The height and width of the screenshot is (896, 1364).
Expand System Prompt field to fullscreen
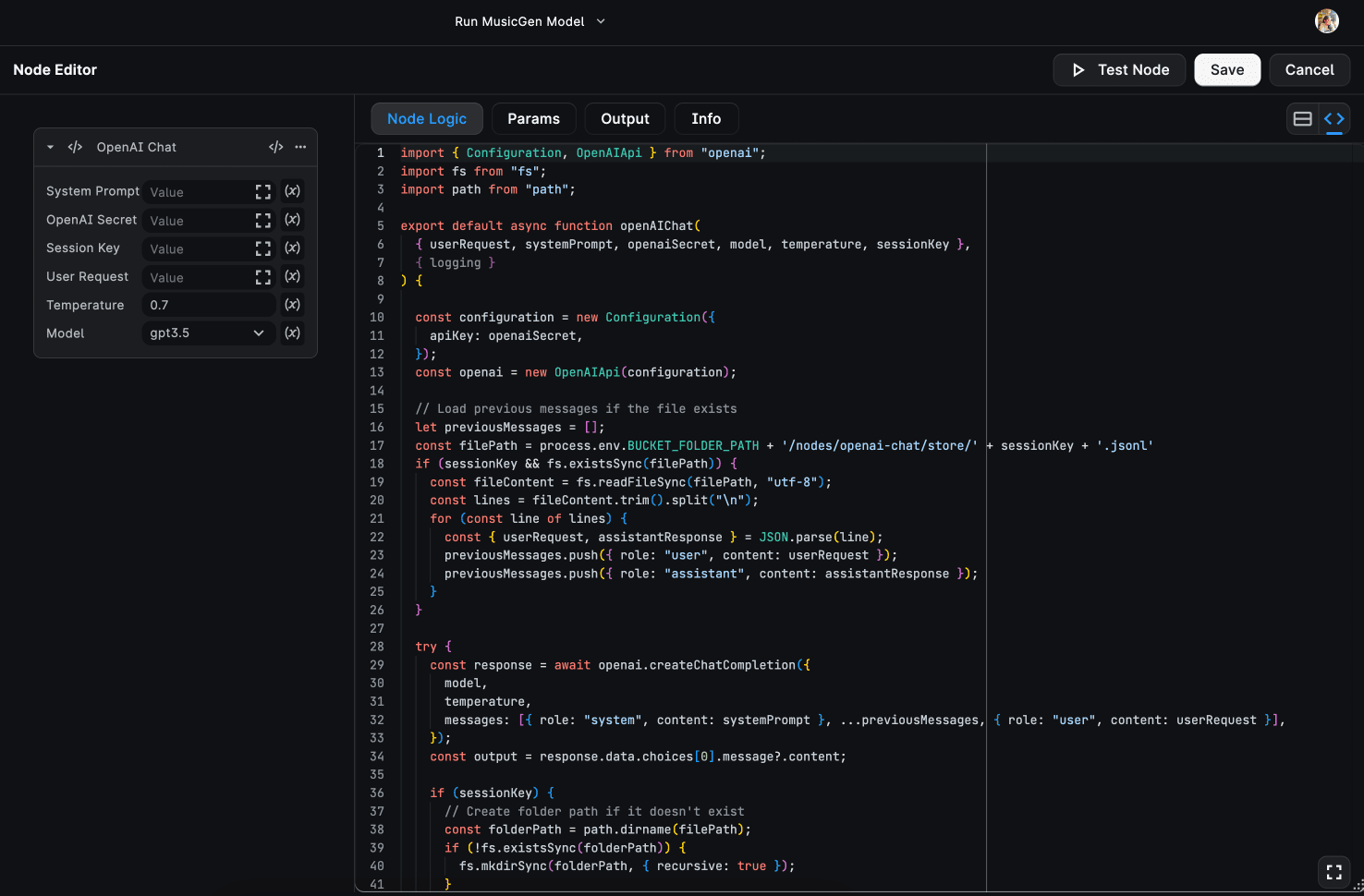click(263, 191)
